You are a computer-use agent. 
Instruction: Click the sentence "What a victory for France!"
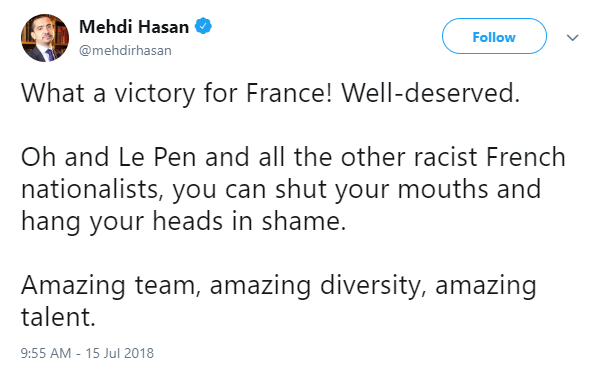tap(177, 93)
